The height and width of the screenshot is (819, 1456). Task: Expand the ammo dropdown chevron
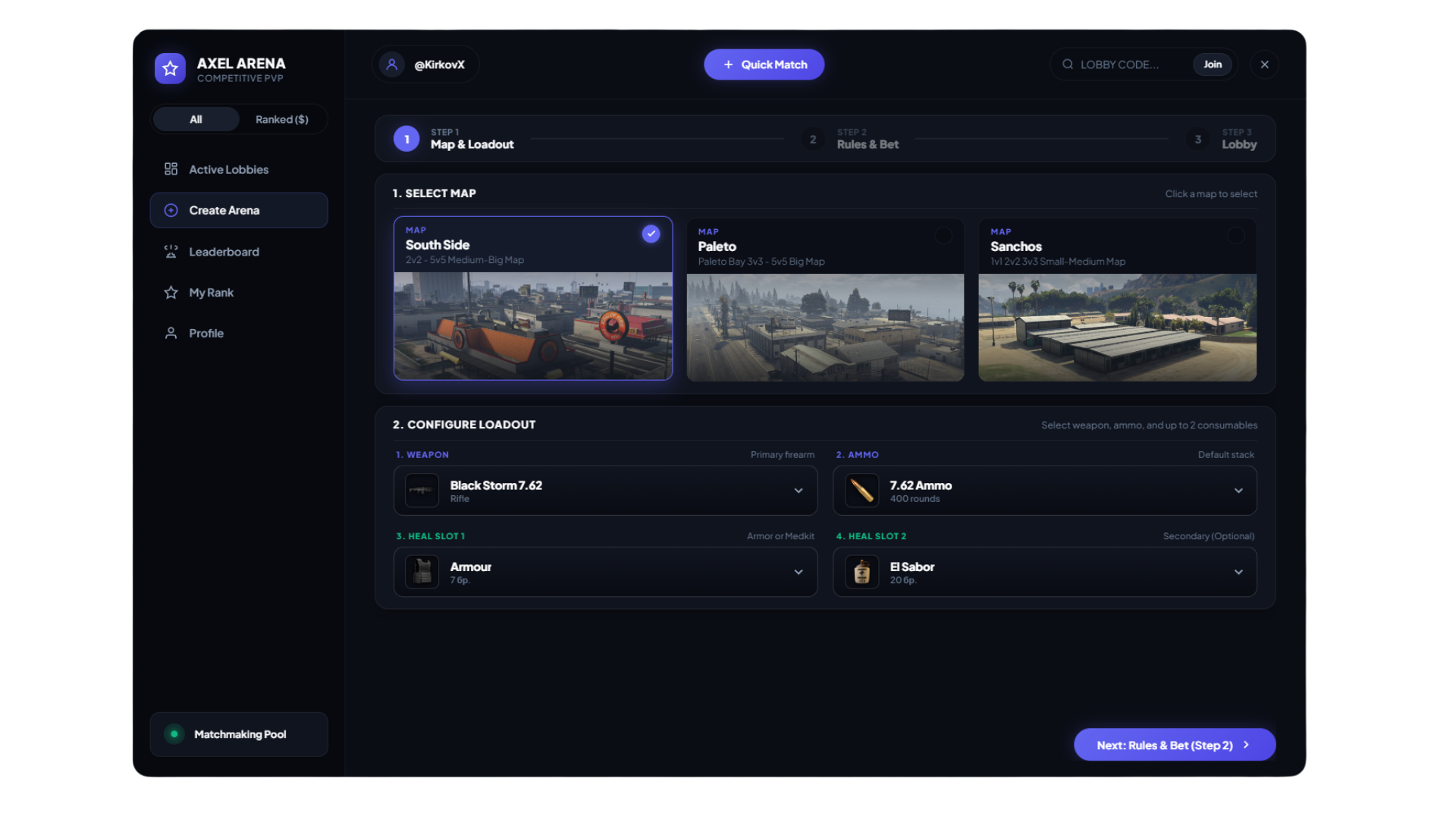[1238, 491]
